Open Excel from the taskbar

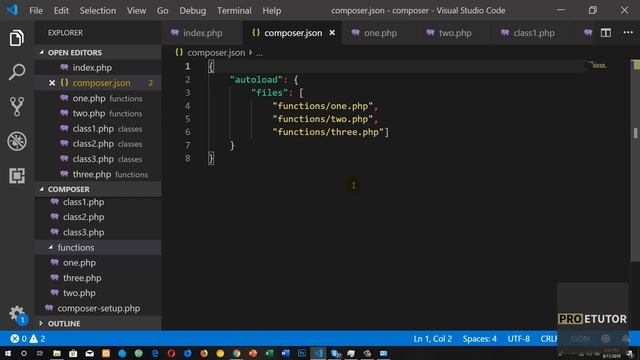click(269, 353)
